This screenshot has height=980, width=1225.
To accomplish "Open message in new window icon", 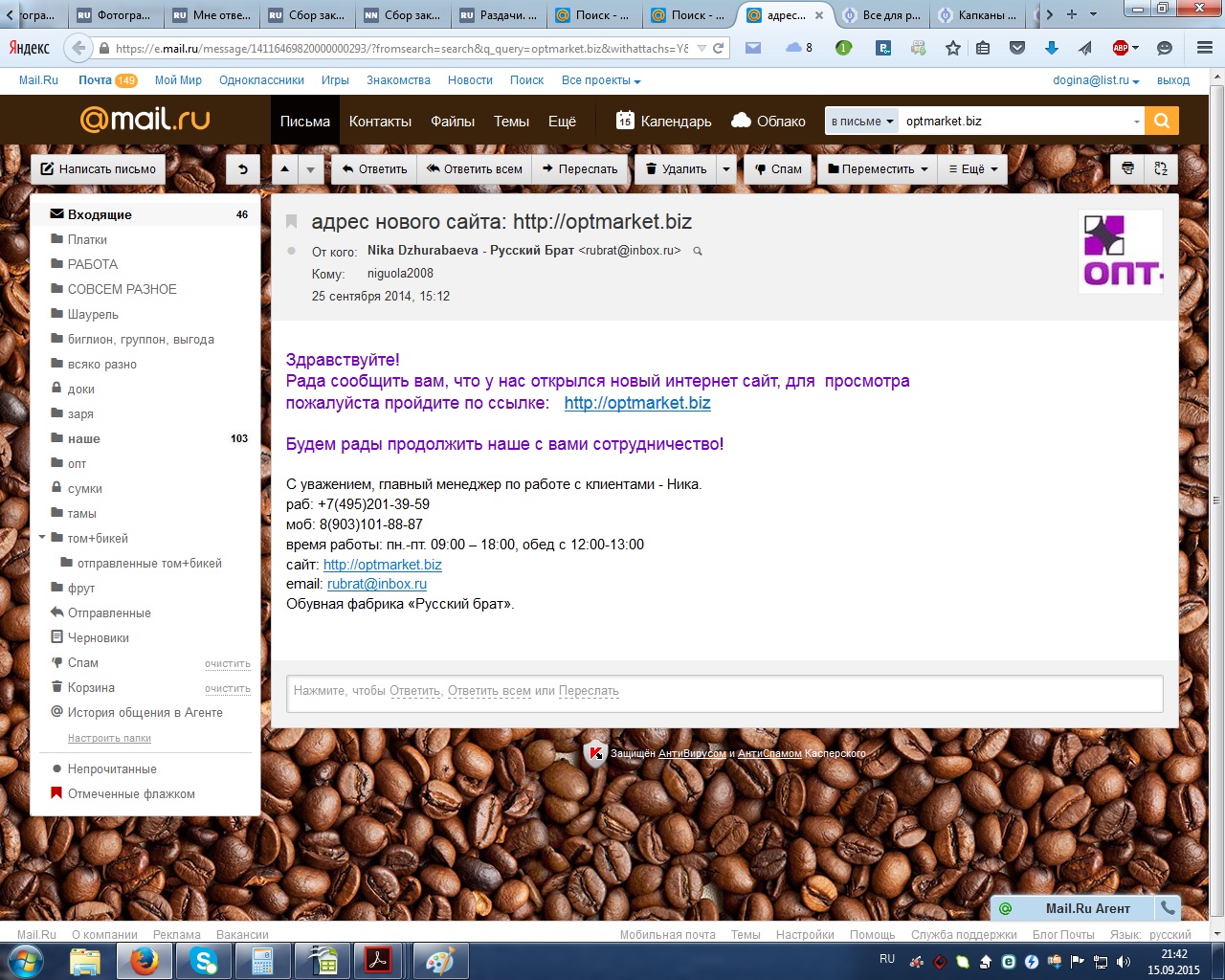I will [1161, 168].
